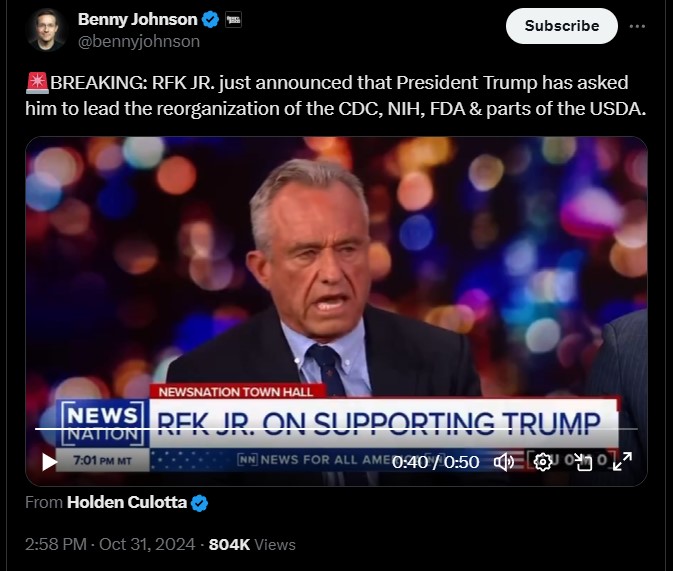Screen dimensions: 673x571
Task: Click the blue verified badge beside Benny Johnson
Action: click(x=210, y=20)
